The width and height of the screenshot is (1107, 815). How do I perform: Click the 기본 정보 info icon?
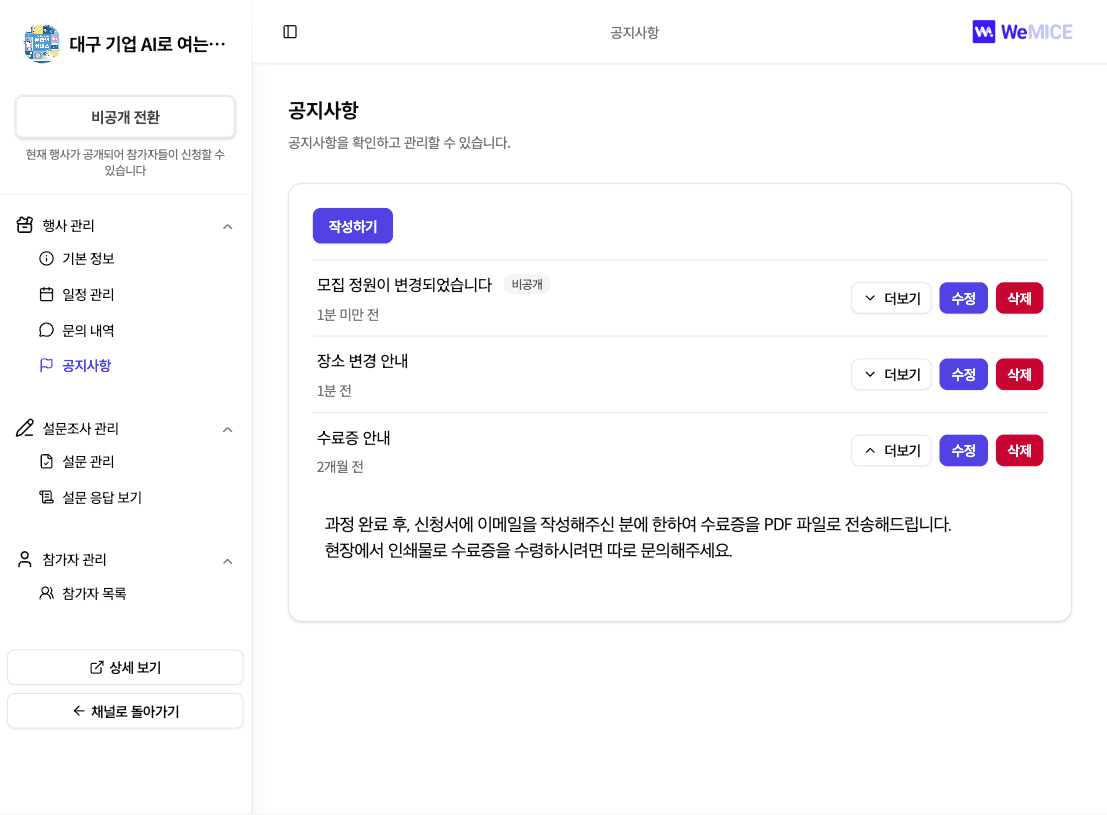coord(47,258)
